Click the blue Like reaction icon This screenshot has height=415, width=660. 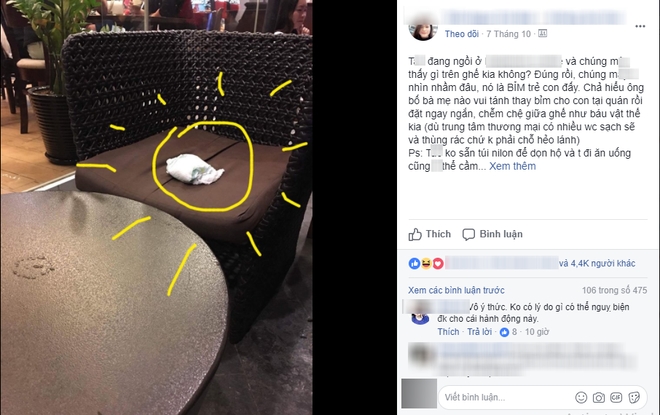(414, 263)
